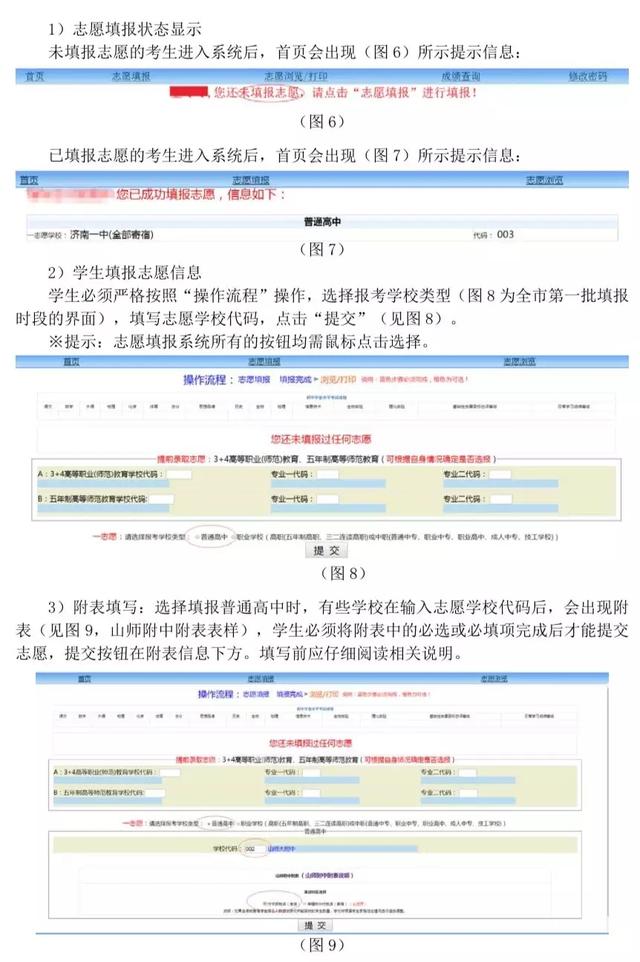This screenshot has width=640, height=962.
Task: Open 山师附中附表说明 link in Figure 9
Action: (329, 875)
